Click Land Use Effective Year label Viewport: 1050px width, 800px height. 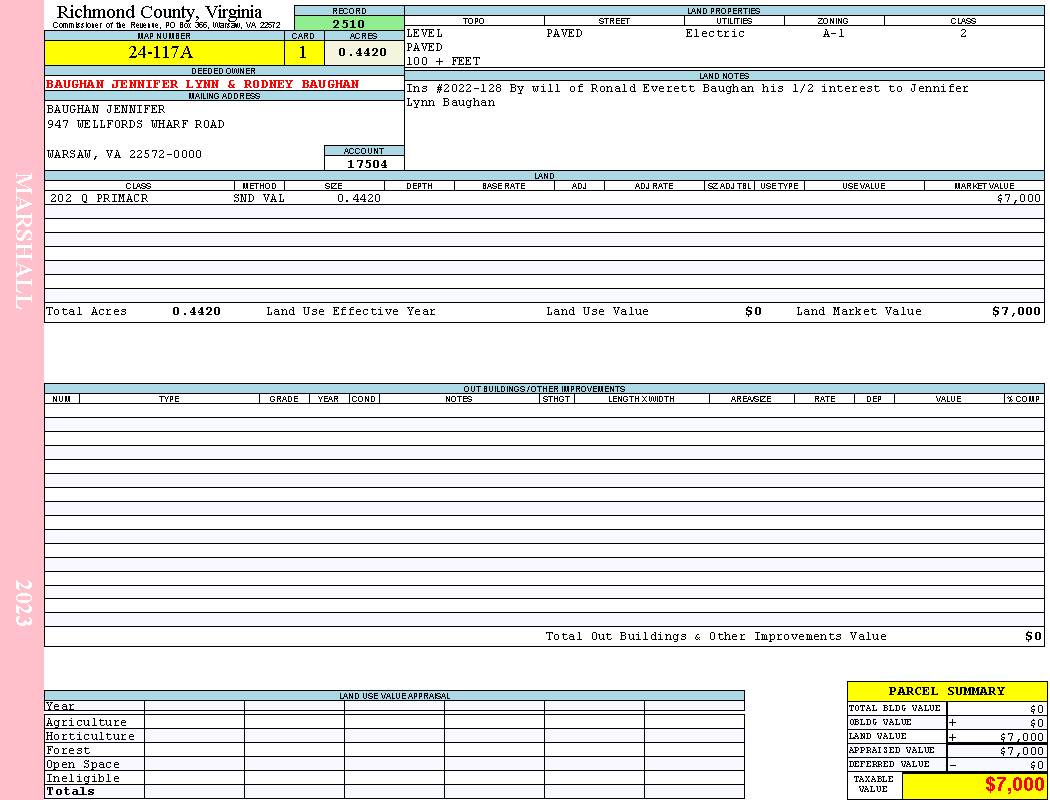coord(350,311)
